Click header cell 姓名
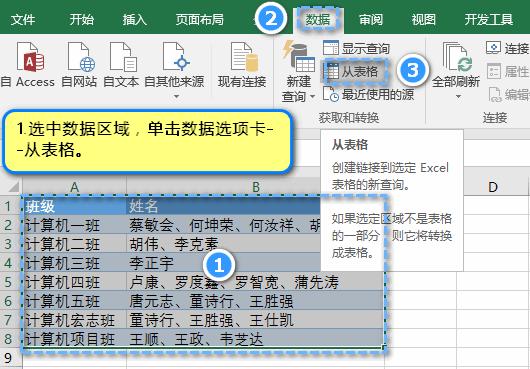This screenshot has height=369, width=530. click(x=223, y=206)
